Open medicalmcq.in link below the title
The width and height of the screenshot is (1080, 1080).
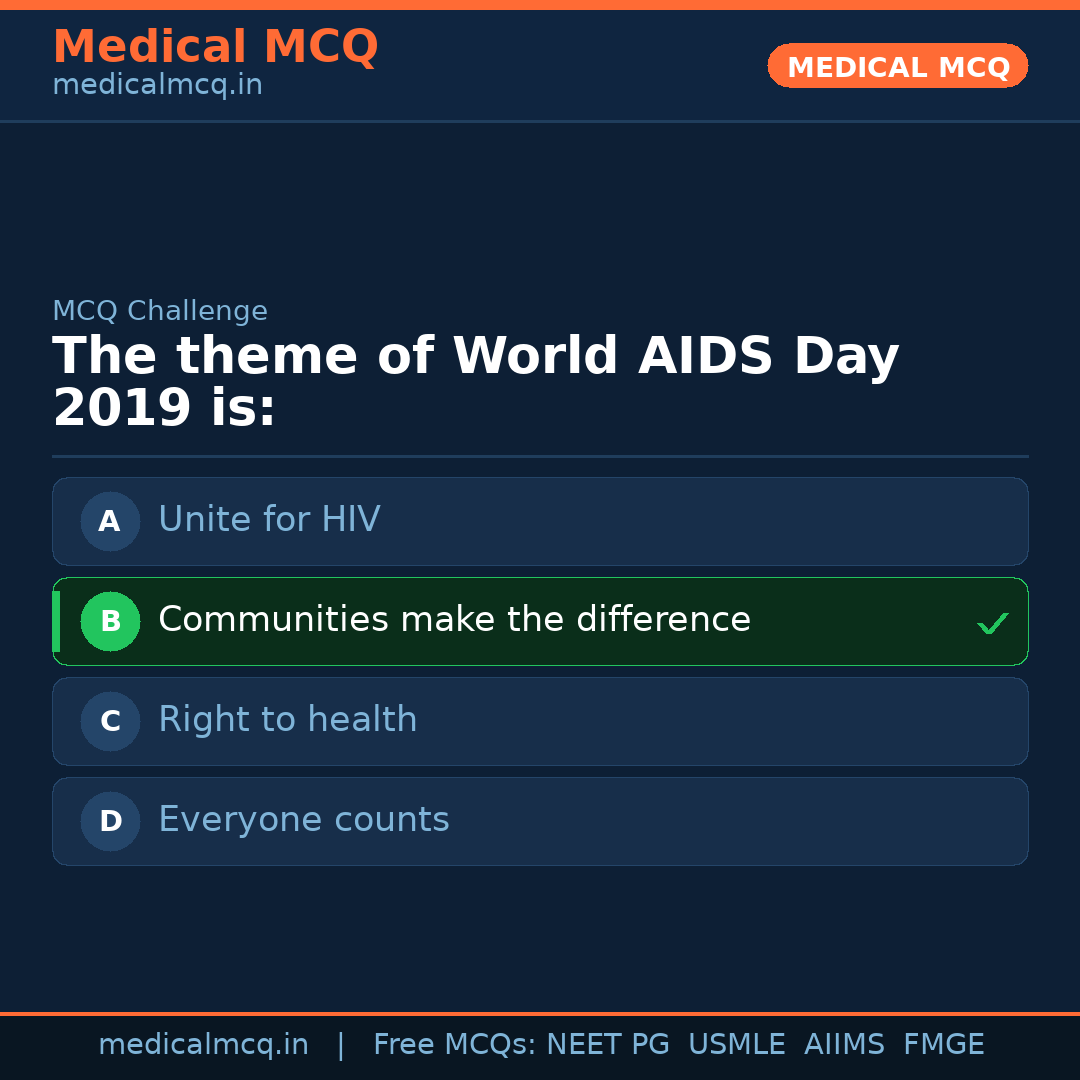[x=157, y=85]
